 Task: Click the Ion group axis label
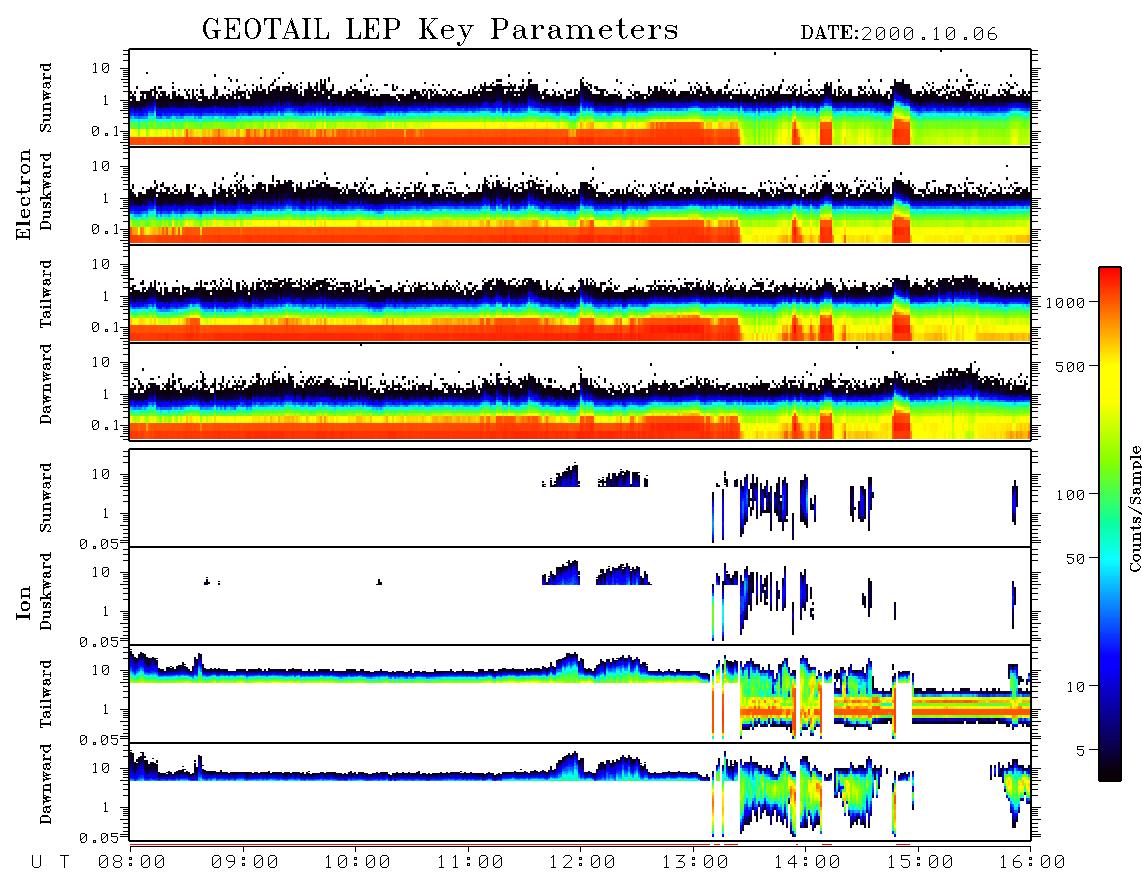pos(23,602)
